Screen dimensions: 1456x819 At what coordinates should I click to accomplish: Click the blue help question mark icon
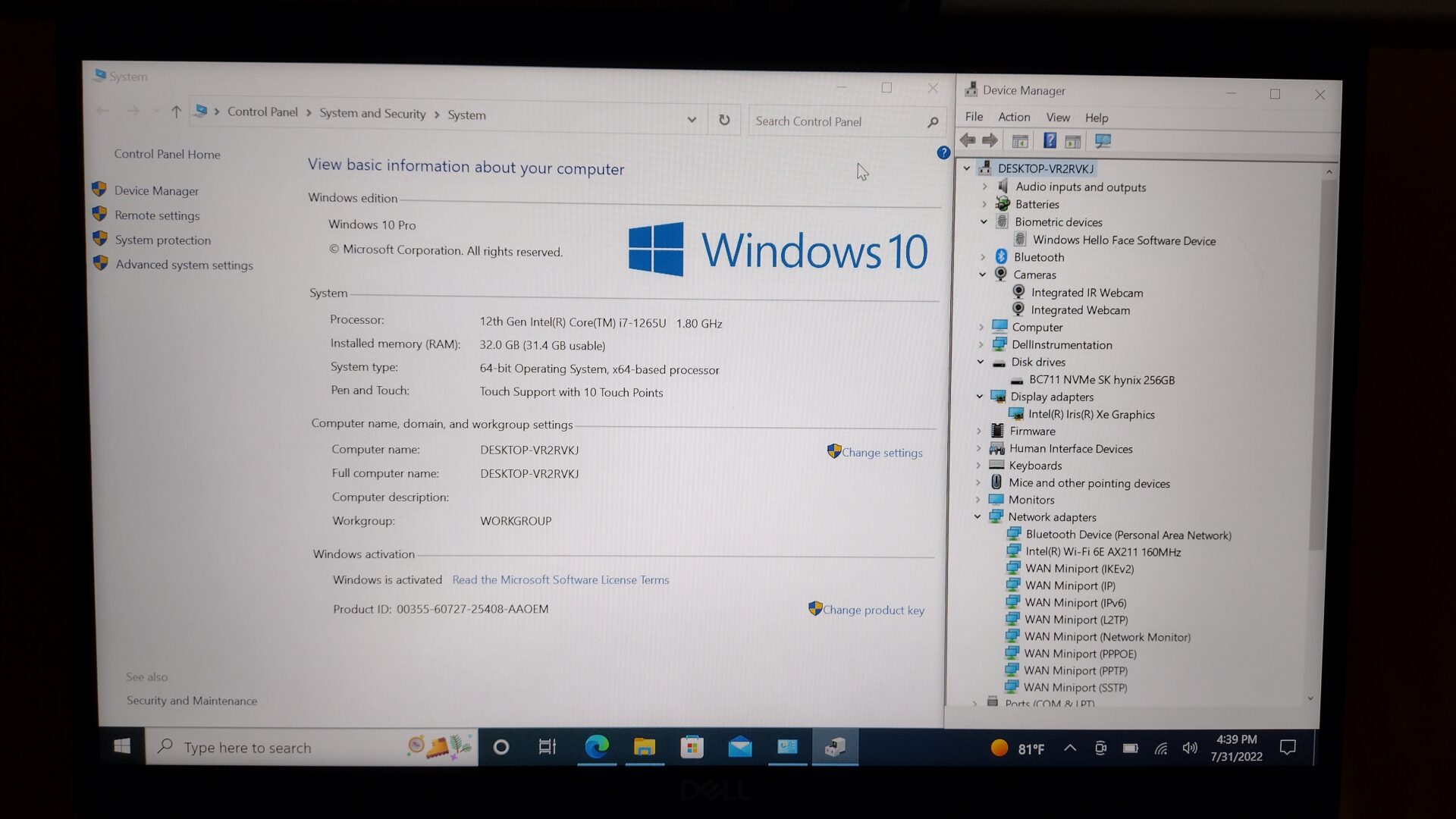[x=943, y=152]
